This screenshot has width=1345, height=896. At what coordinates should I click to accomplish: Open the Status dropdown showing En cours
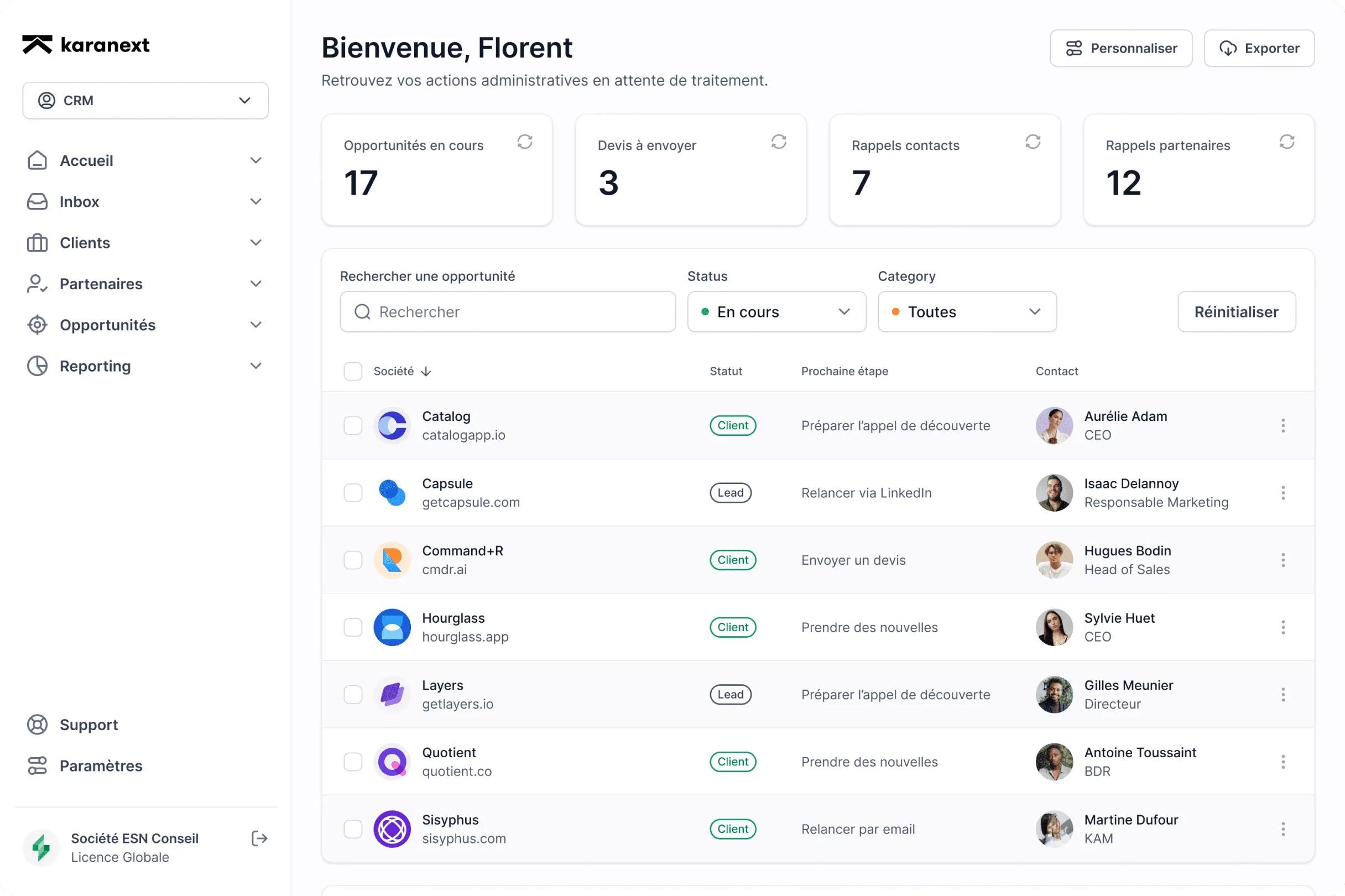[776, 311]
